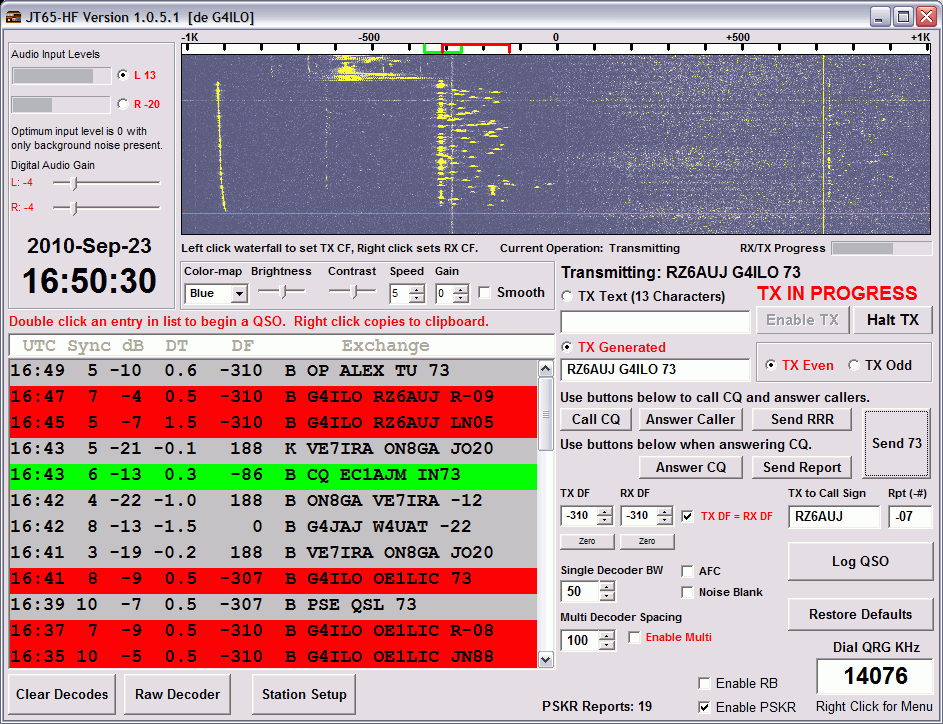Click the Zero button under RX DF

click(x=647, y=541)
